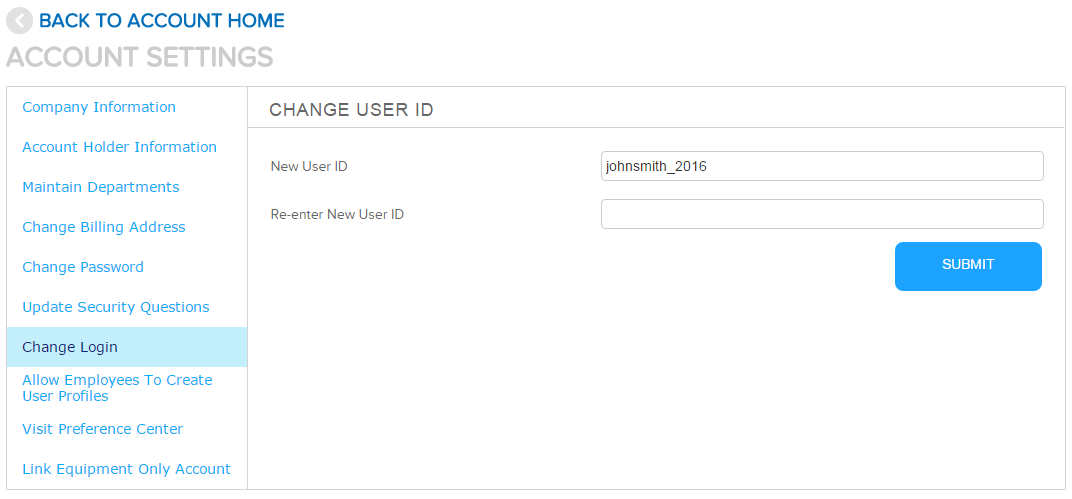Visit Preference Center from sidebar

103,429
